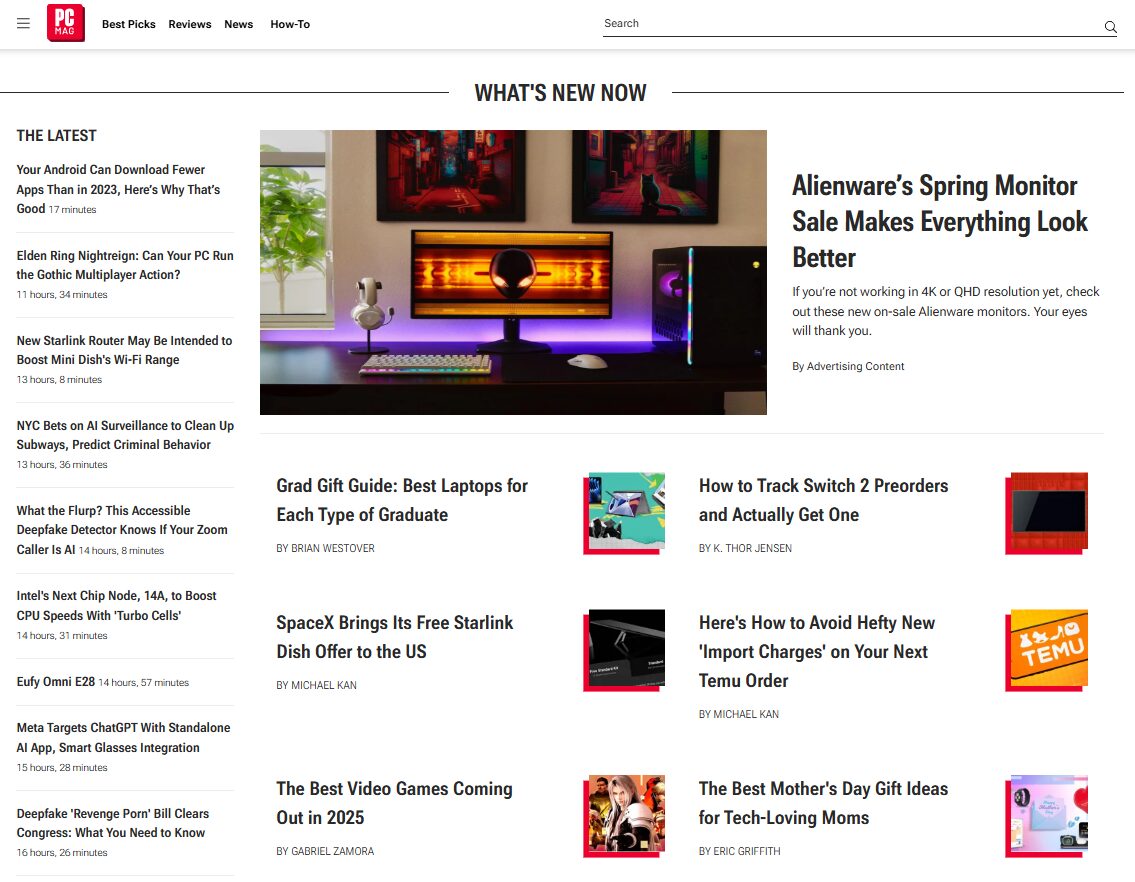The width and height of the screenshot is (1135, 882).
Task: Open Best Video Games Coming Out in 2025
Action: click(x=394, y=802)
